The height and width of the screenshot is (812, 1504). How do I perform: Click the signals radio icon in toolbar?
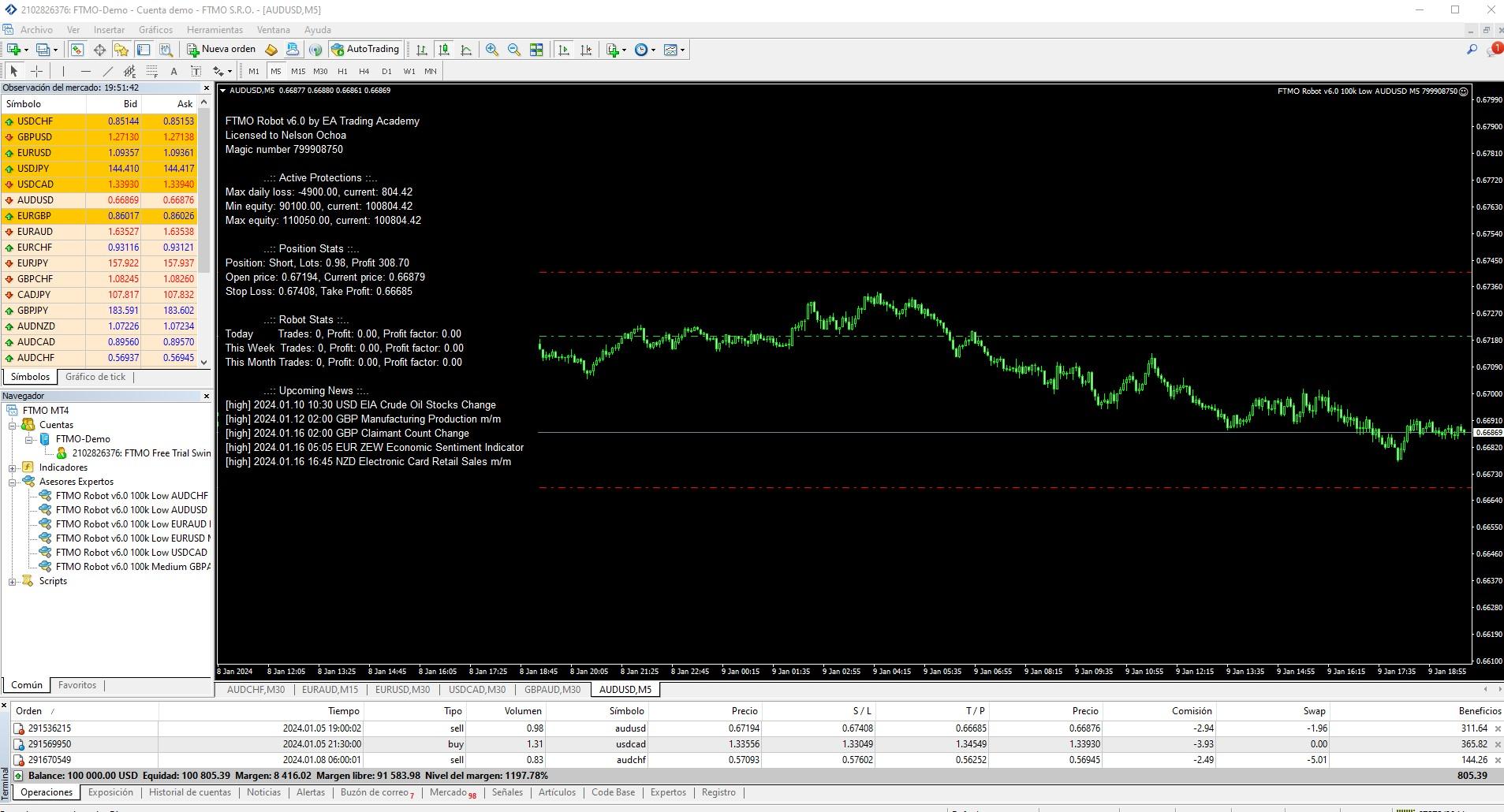point(315,50)
